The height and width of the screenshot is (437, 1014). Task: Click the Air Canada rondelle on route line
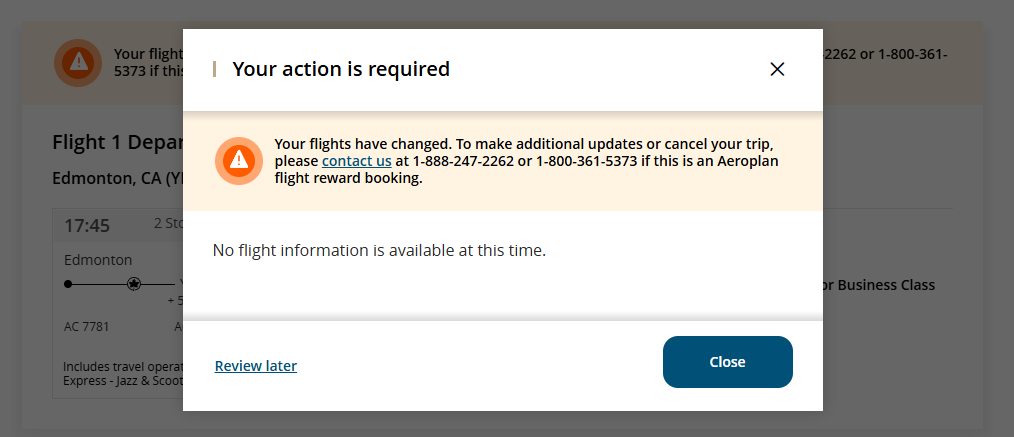pos(134,284)
